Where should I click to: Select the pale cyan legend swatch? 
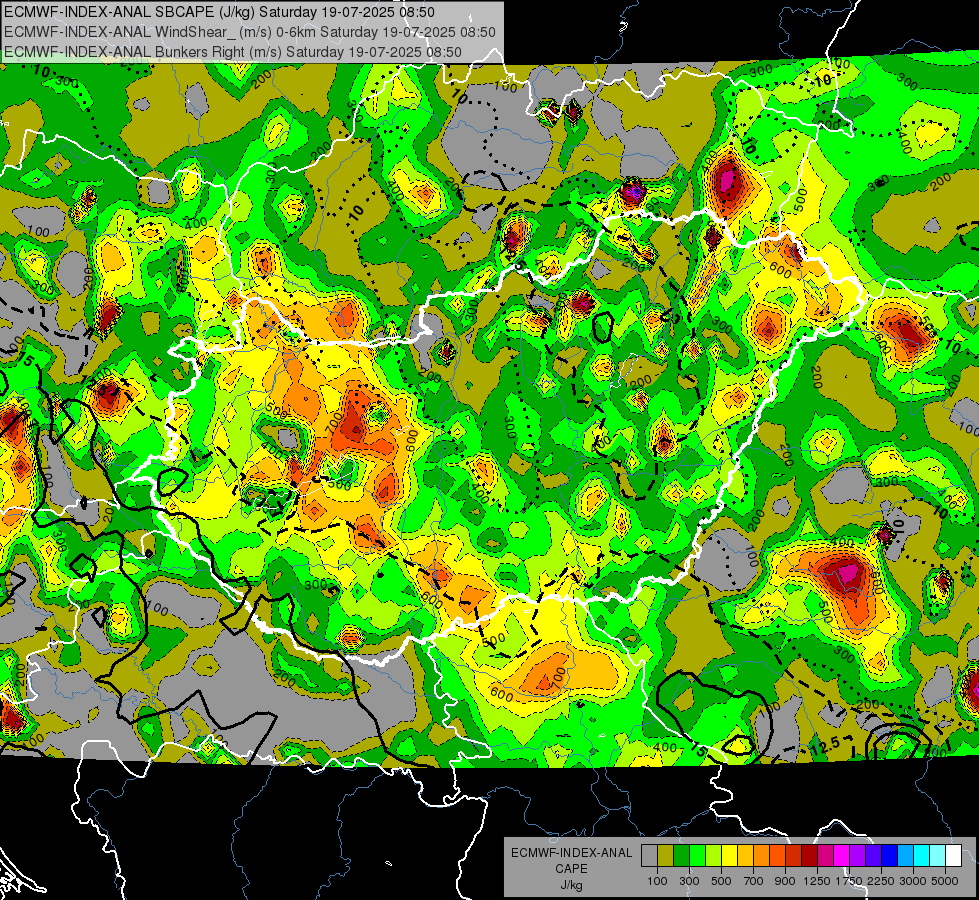click(938, 856)
